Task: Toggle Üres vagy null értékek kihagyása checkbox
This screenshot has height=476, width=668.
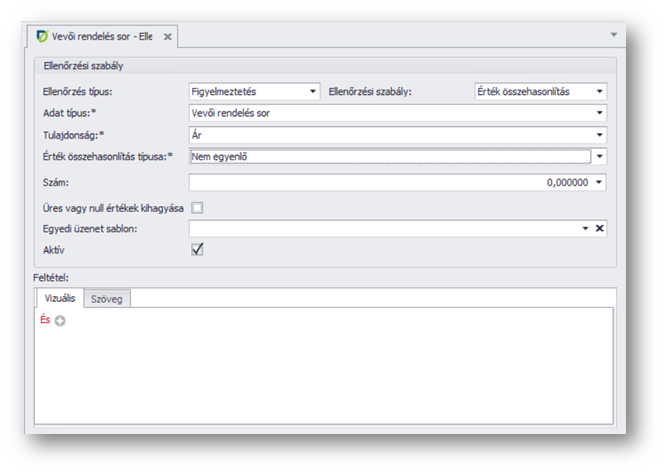Action: (x=197, y=208)
